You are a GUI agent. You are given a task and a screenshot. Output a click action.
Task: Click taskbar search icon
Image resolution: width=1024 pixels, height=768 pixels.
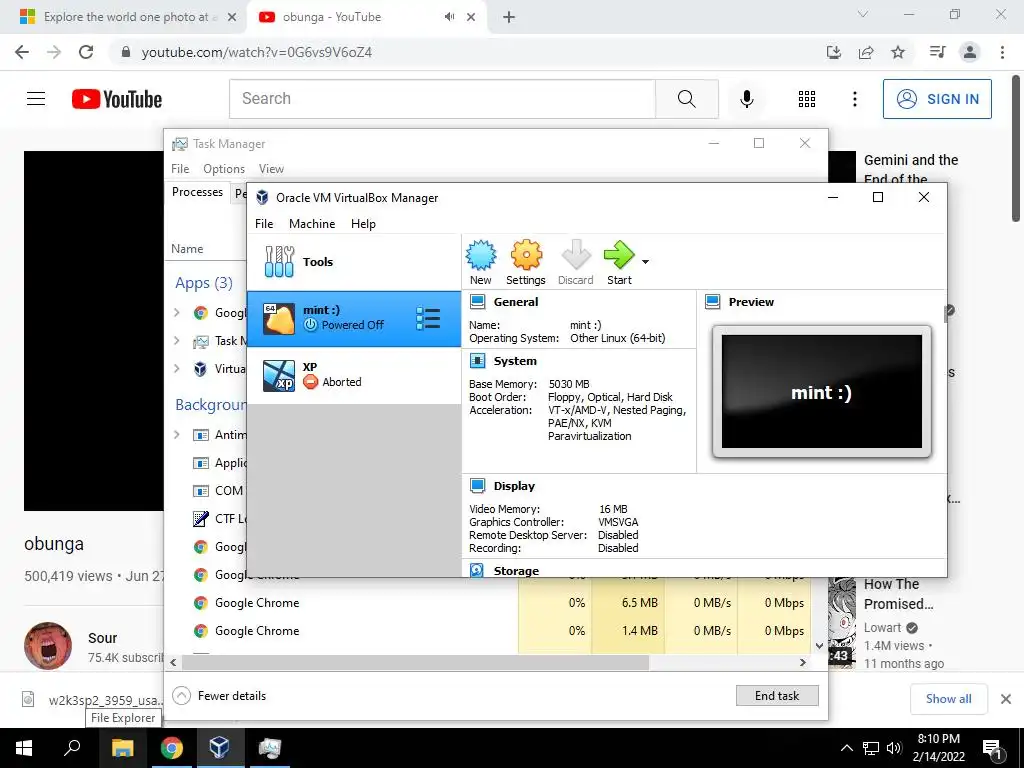(x=71, y=747)
